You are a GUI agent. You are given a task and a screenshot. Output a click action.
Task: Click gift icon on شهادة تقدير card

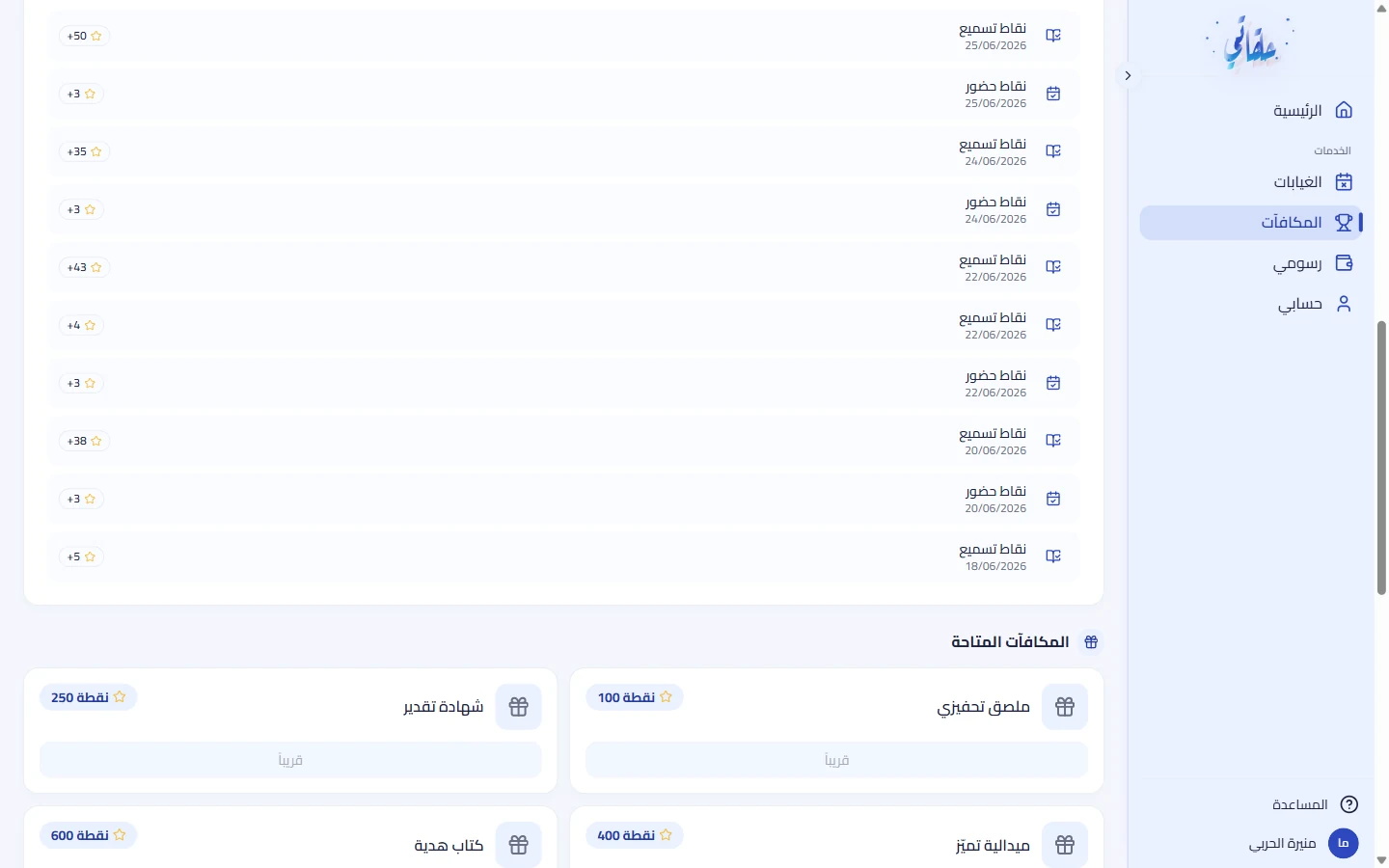[519, 707]
